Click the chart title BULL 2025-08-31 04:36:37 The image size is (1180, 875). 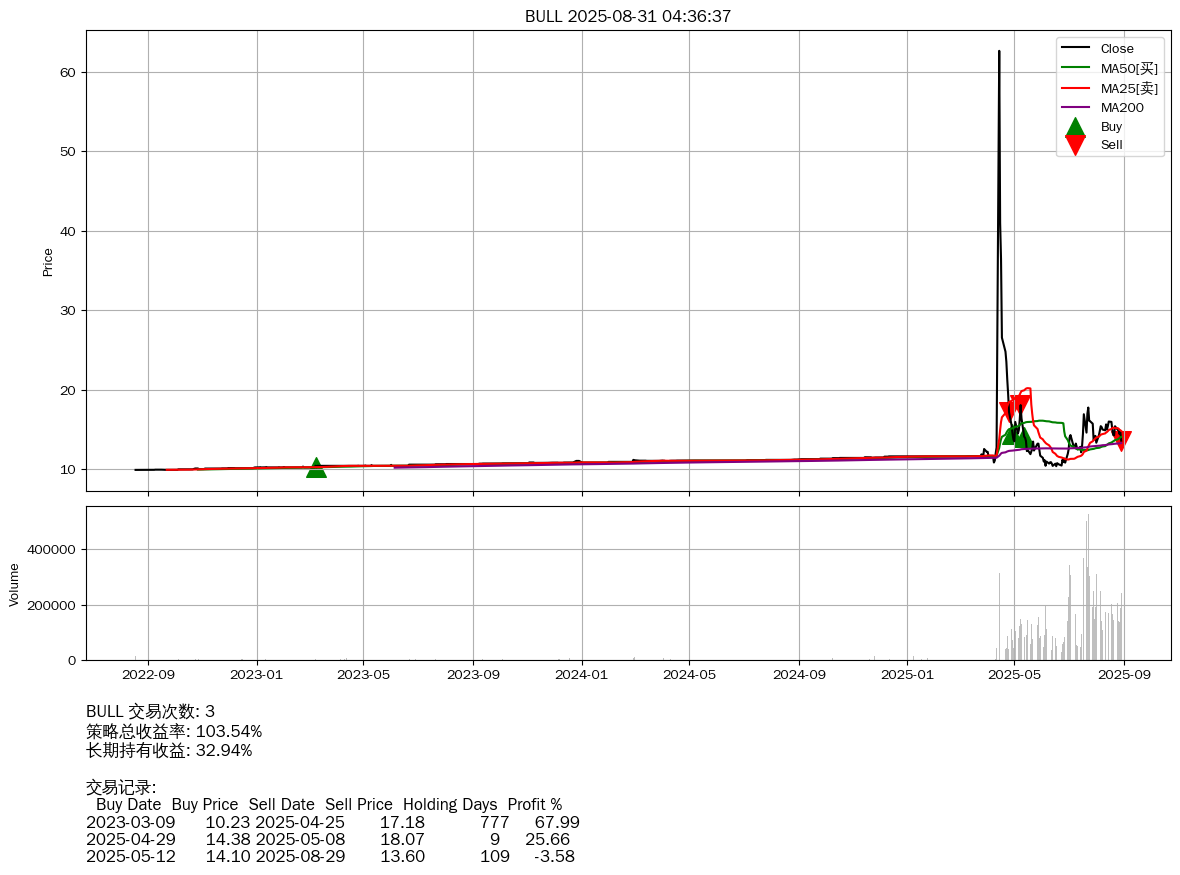[628, 16]
